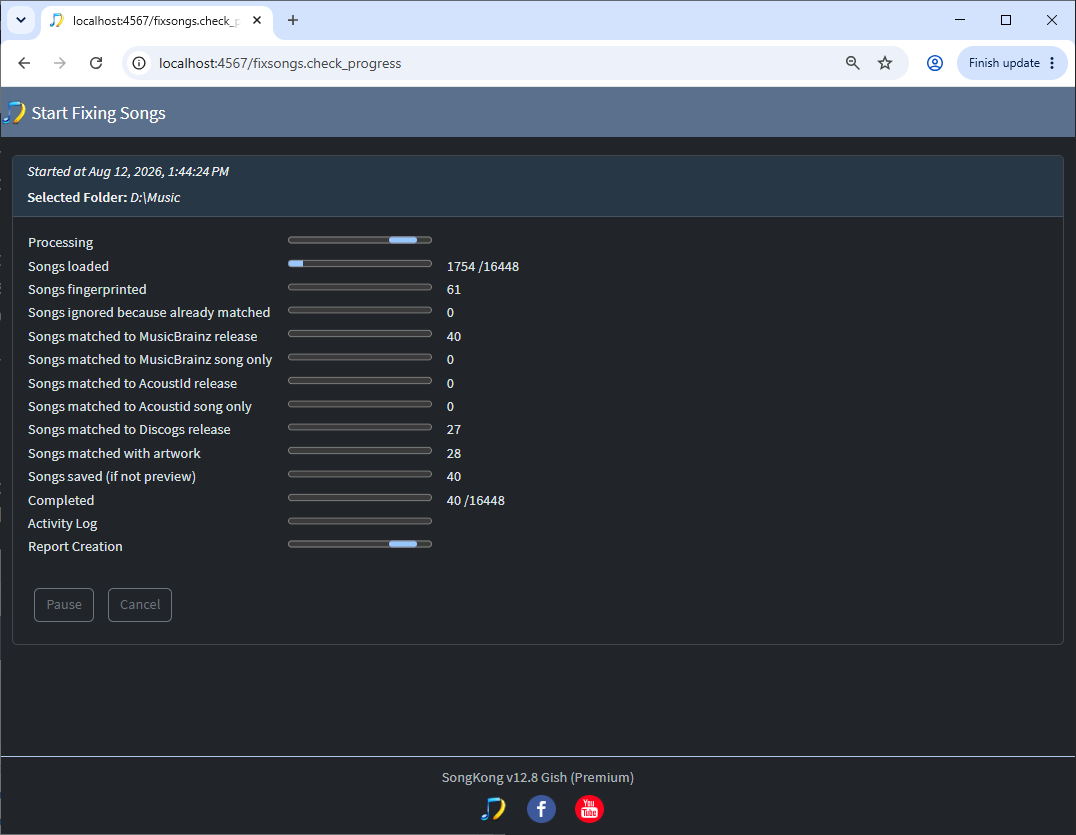Reload the page with the refresh icon

pos(96,63)
